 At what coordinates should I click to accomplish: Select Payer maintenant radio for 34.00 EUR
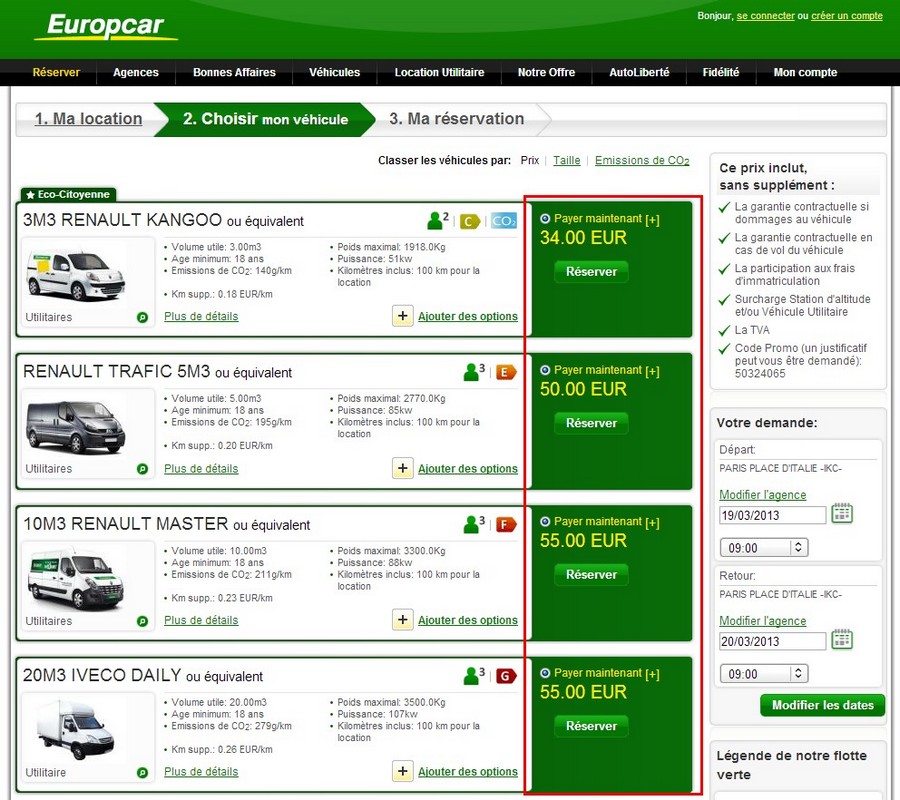point(545,219)
